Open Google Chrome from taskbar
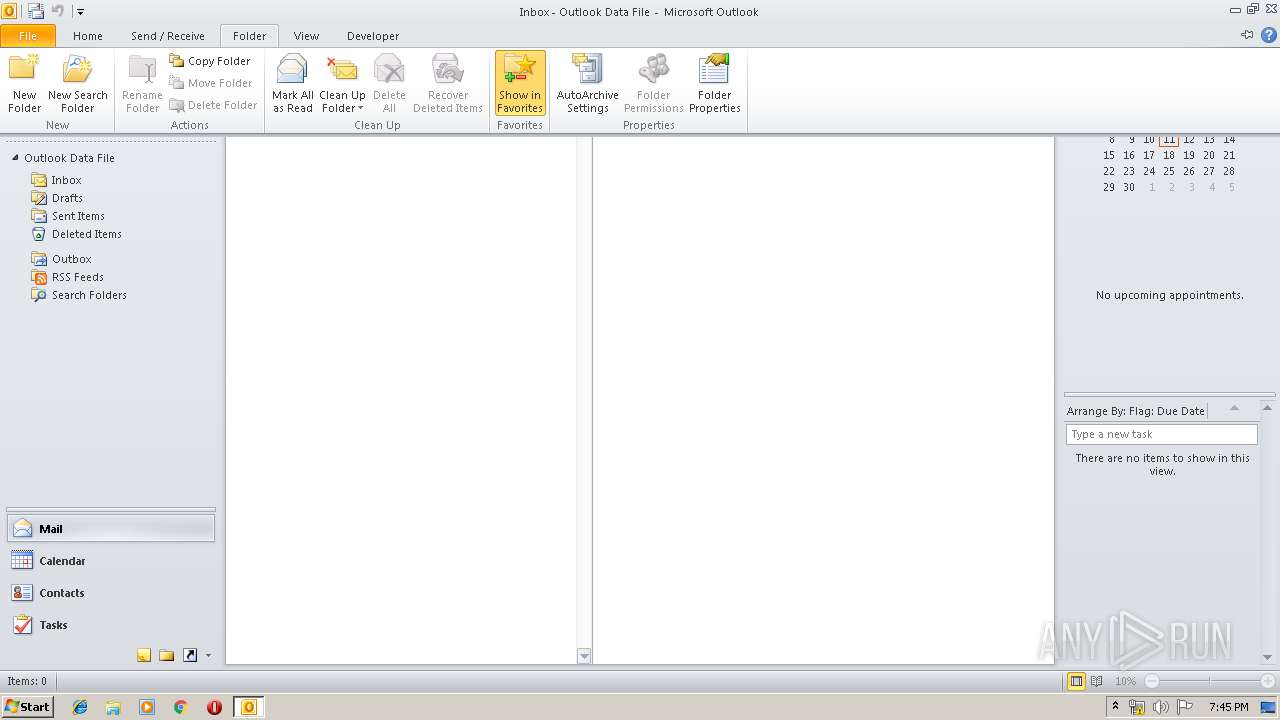Viewport: 1280px width, 720px height. (x=181, y=707)
